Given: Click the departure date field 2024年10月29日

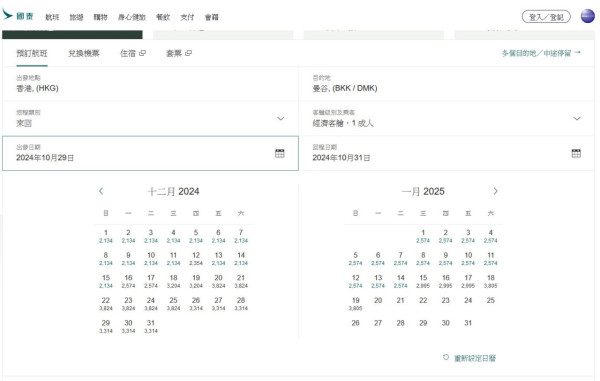Looking at the screenshot, I should pyautogui.click(x=150, y=153).
